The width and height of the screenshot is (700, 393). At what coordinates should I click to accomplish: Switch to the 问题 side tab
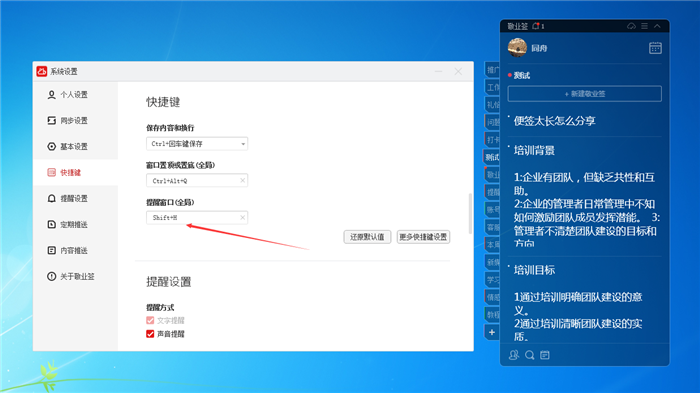tap(492, 122)
